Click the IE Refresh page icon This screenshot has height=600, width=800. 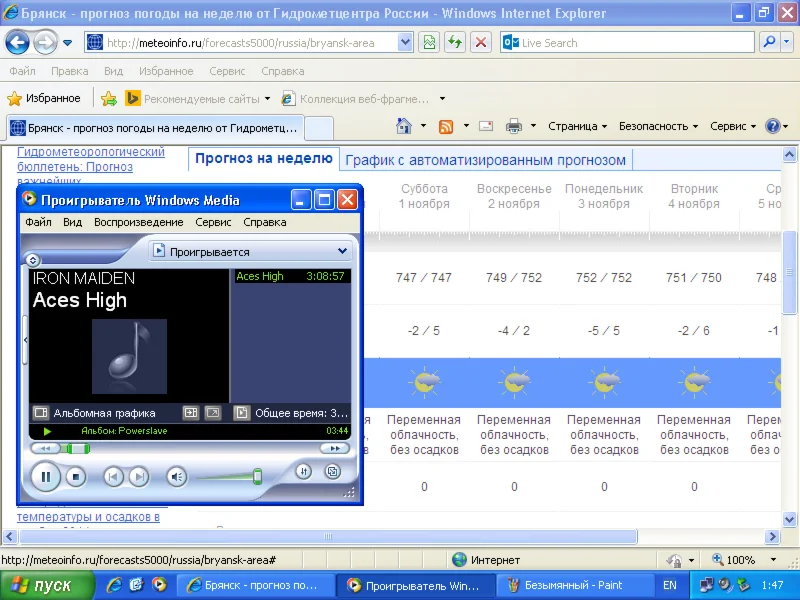[x=455, y=43]
